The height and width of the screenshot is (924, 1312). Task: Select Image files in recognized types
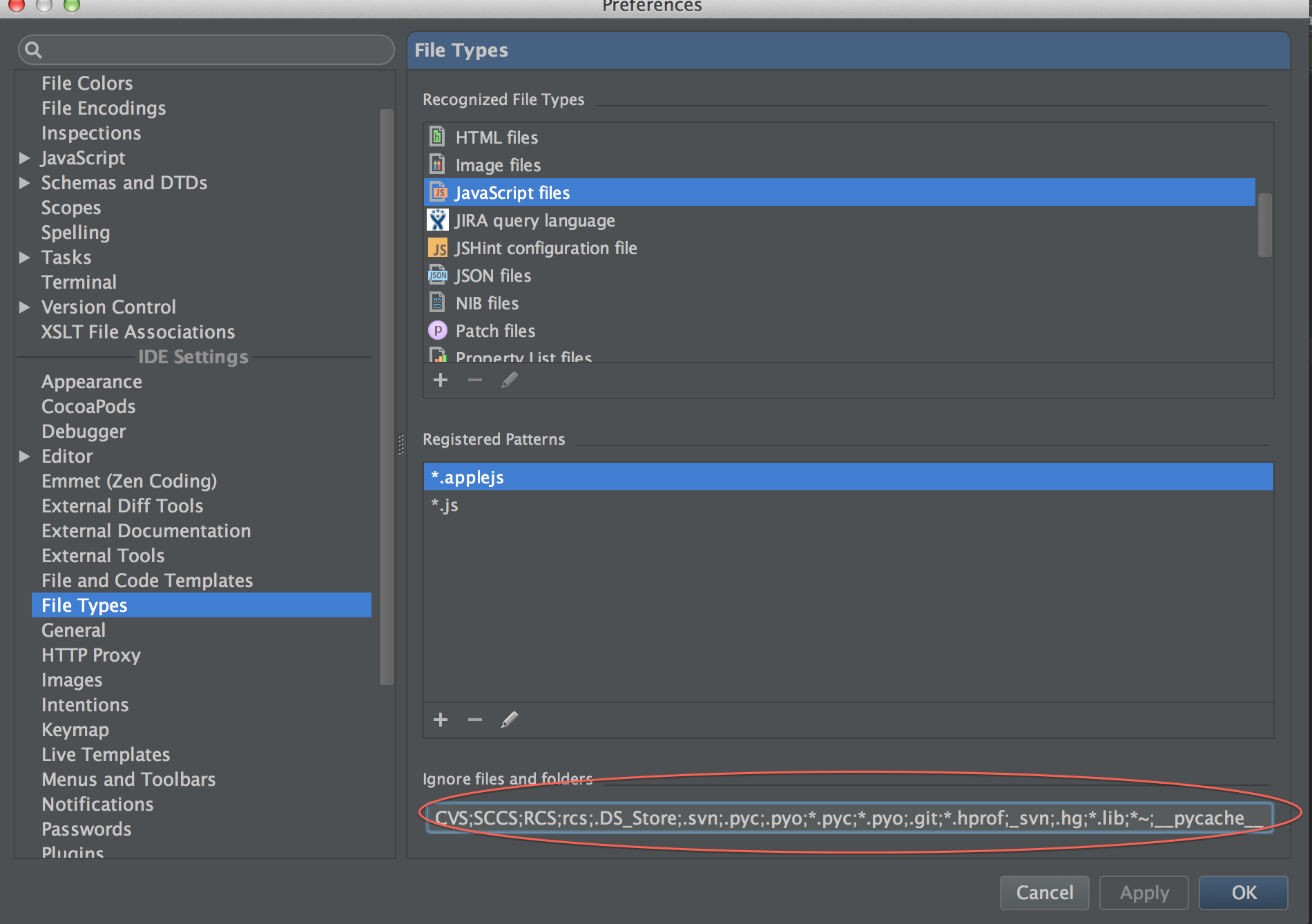pyautogui.click(x=839, y=165)
